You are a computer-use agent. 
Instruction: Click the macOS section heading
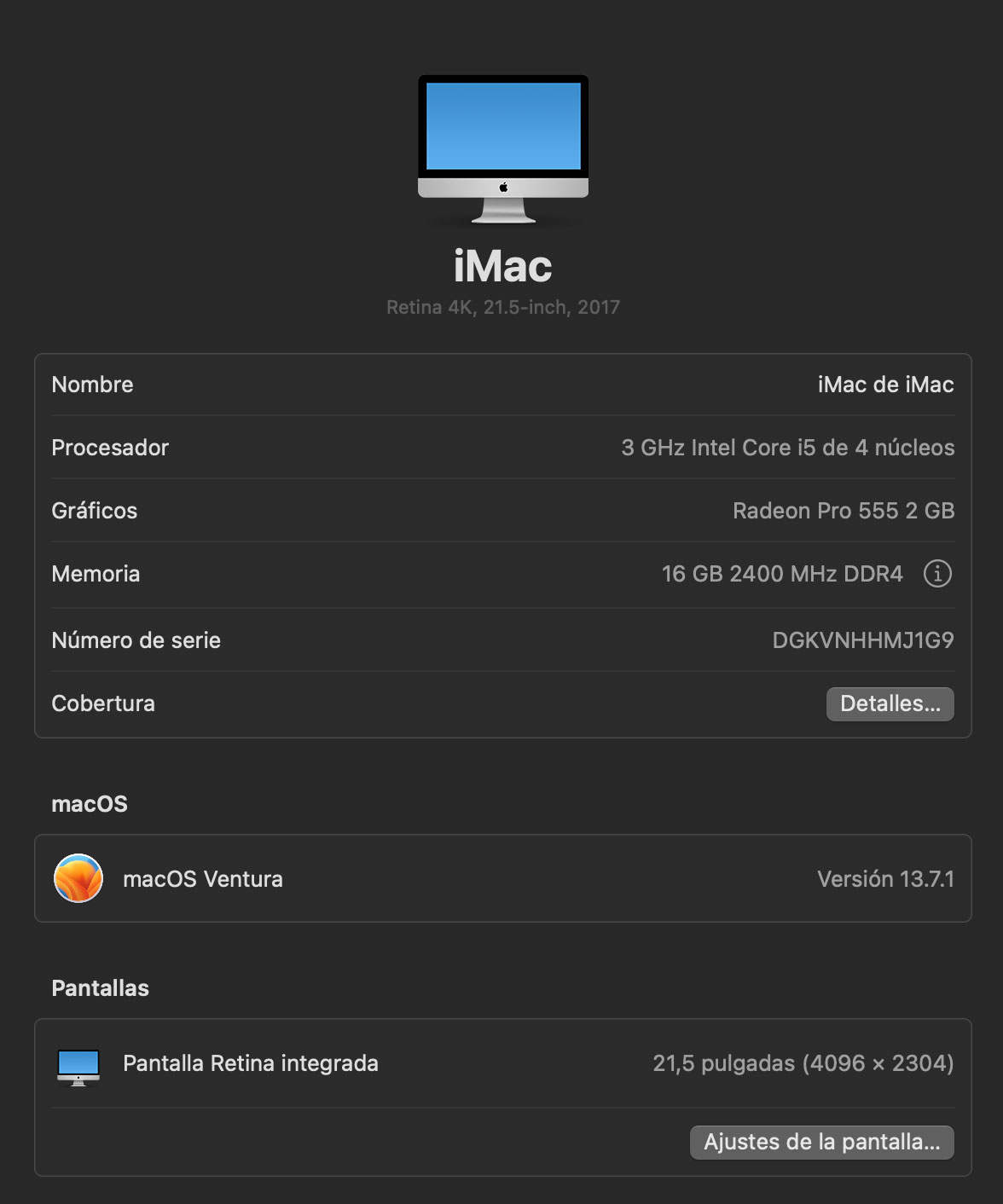[90, 804]
